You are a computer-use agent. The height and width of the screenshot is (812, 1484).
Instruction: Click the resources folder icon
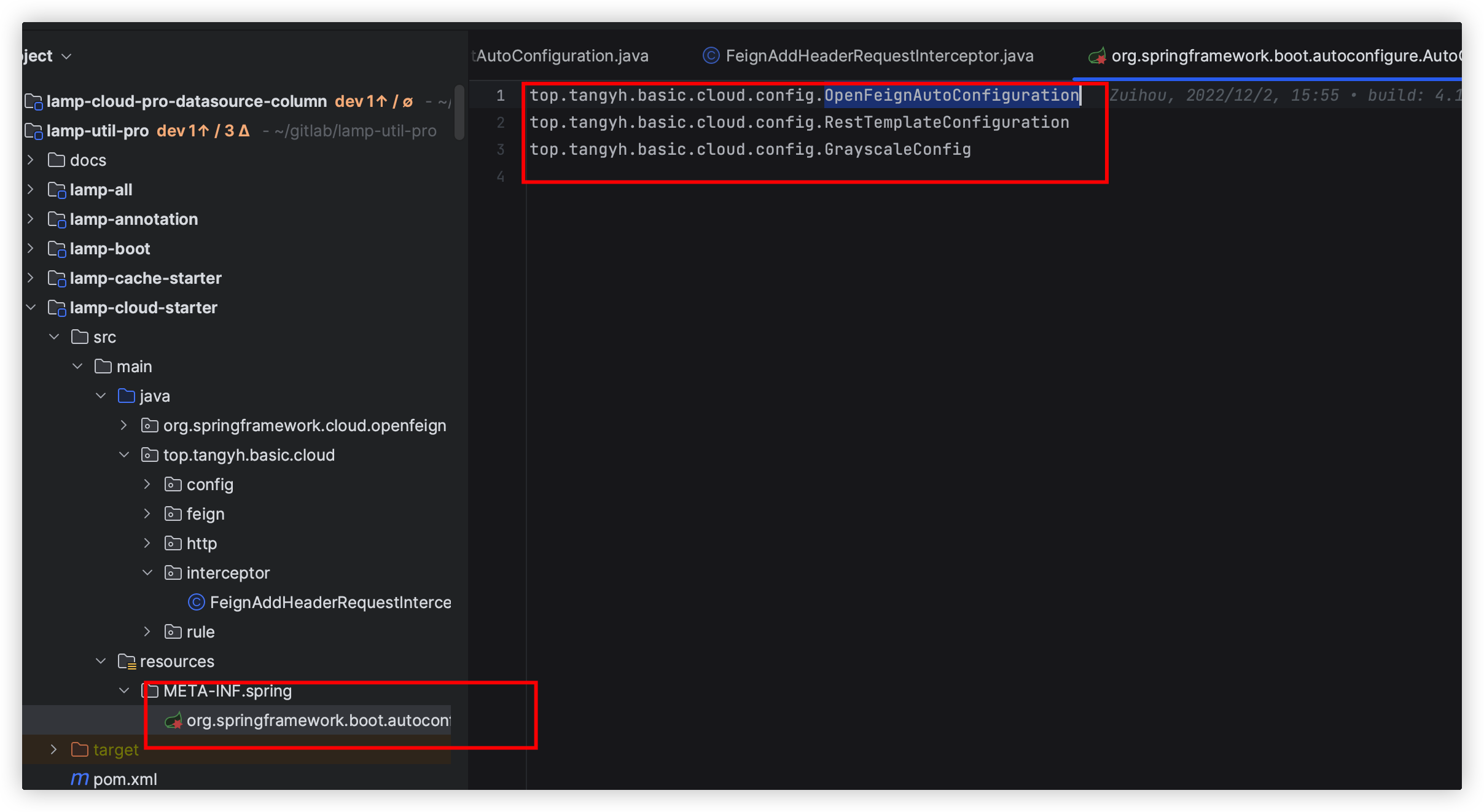pos(127,662)
